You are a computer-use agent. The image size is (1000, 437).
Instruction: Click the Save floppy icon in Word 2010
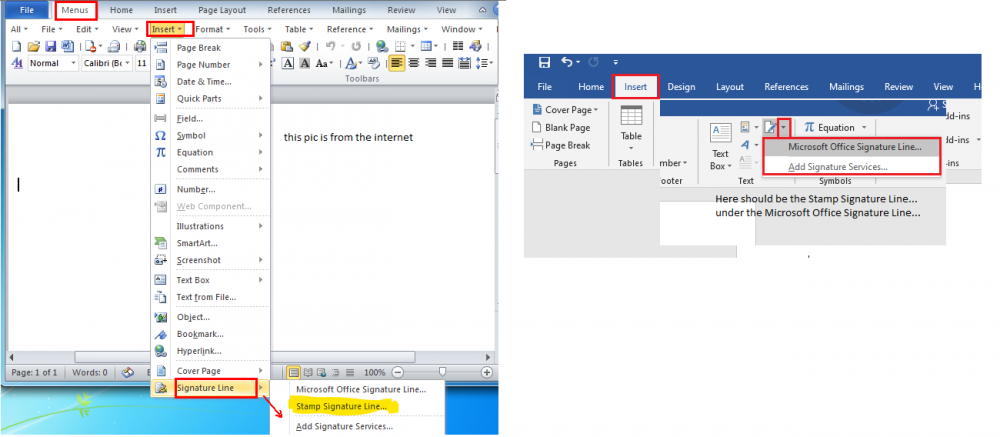50,46
